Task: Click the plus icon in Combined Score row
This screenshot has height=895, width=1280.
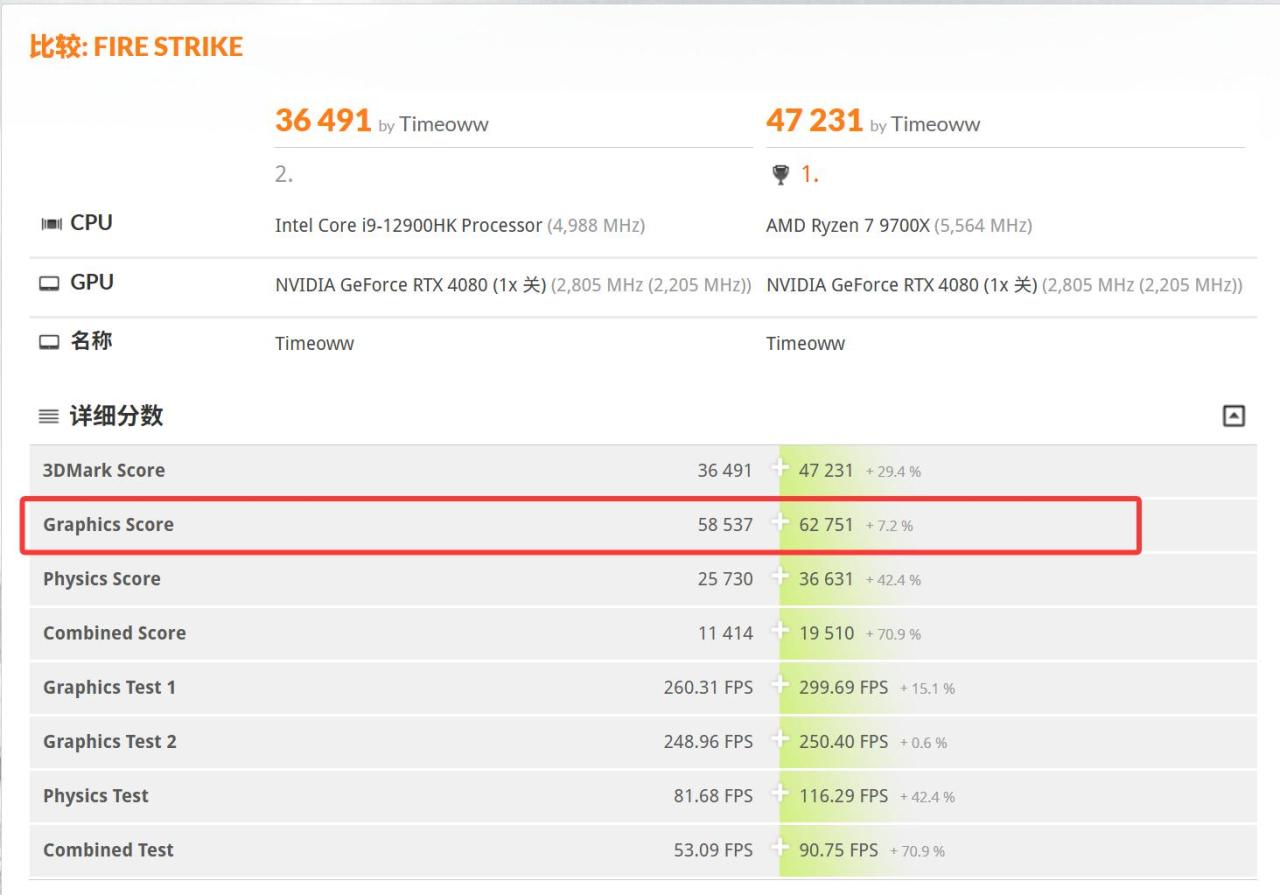Action: click(780, 631)
